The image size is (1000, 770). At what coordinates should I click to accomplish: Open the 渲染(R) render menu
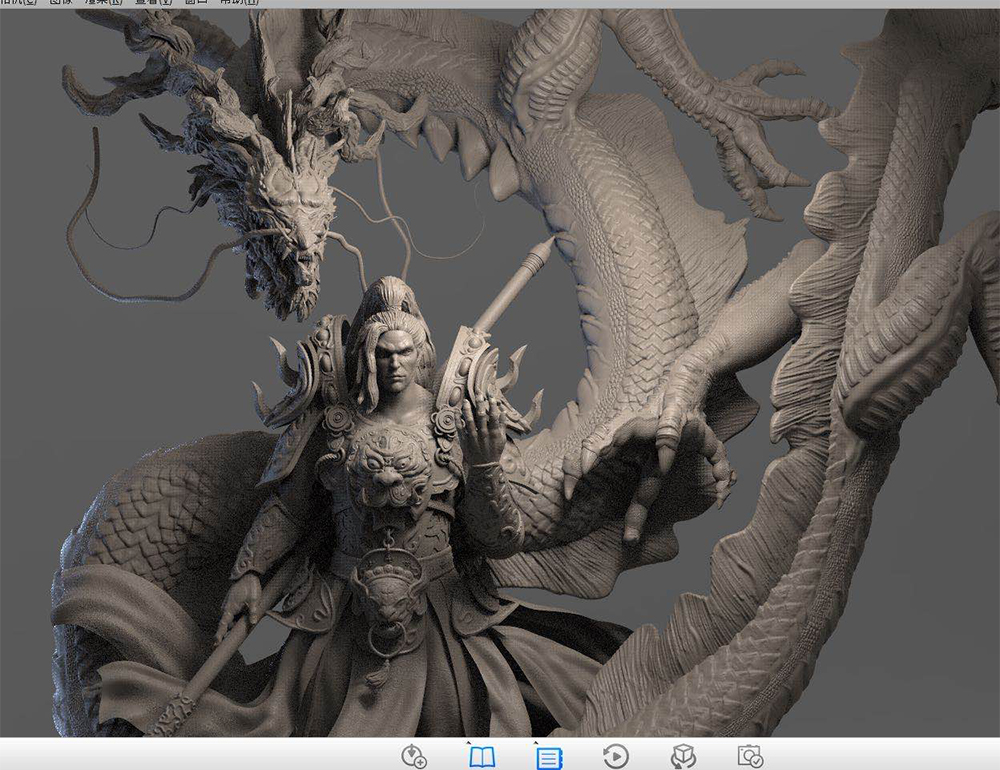pos(104,2)
